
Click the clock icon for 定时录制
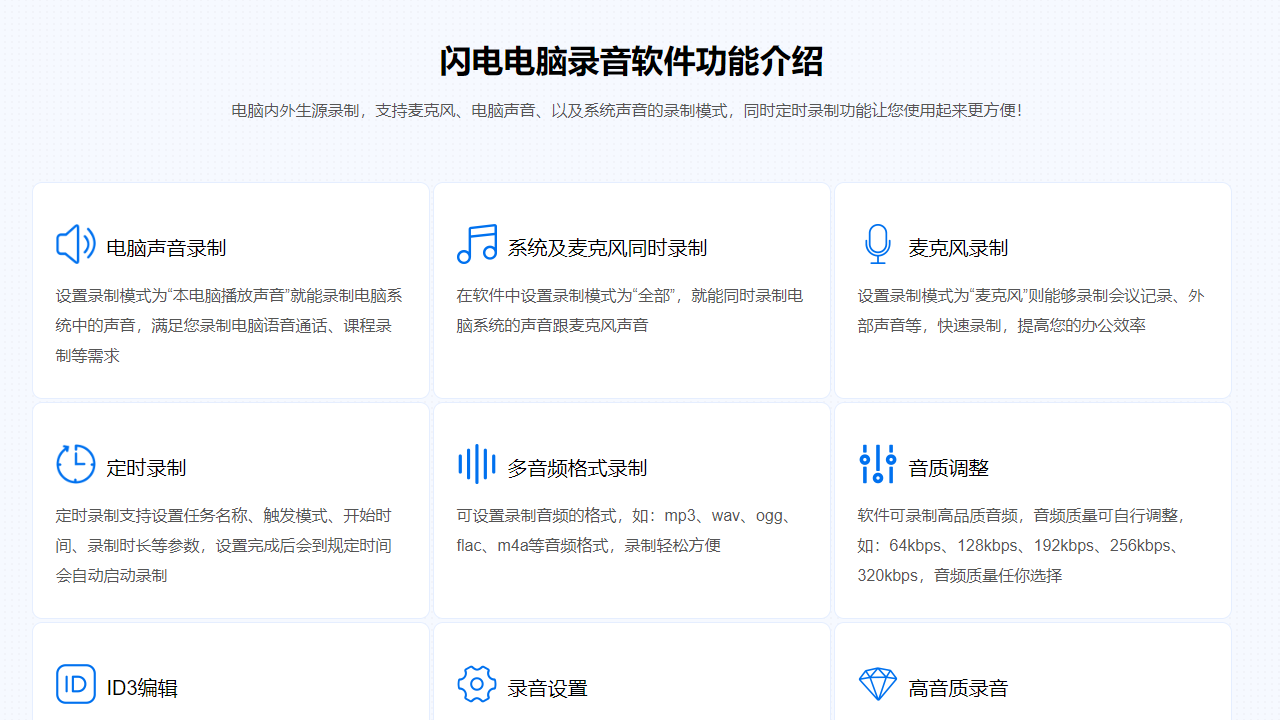75,463
